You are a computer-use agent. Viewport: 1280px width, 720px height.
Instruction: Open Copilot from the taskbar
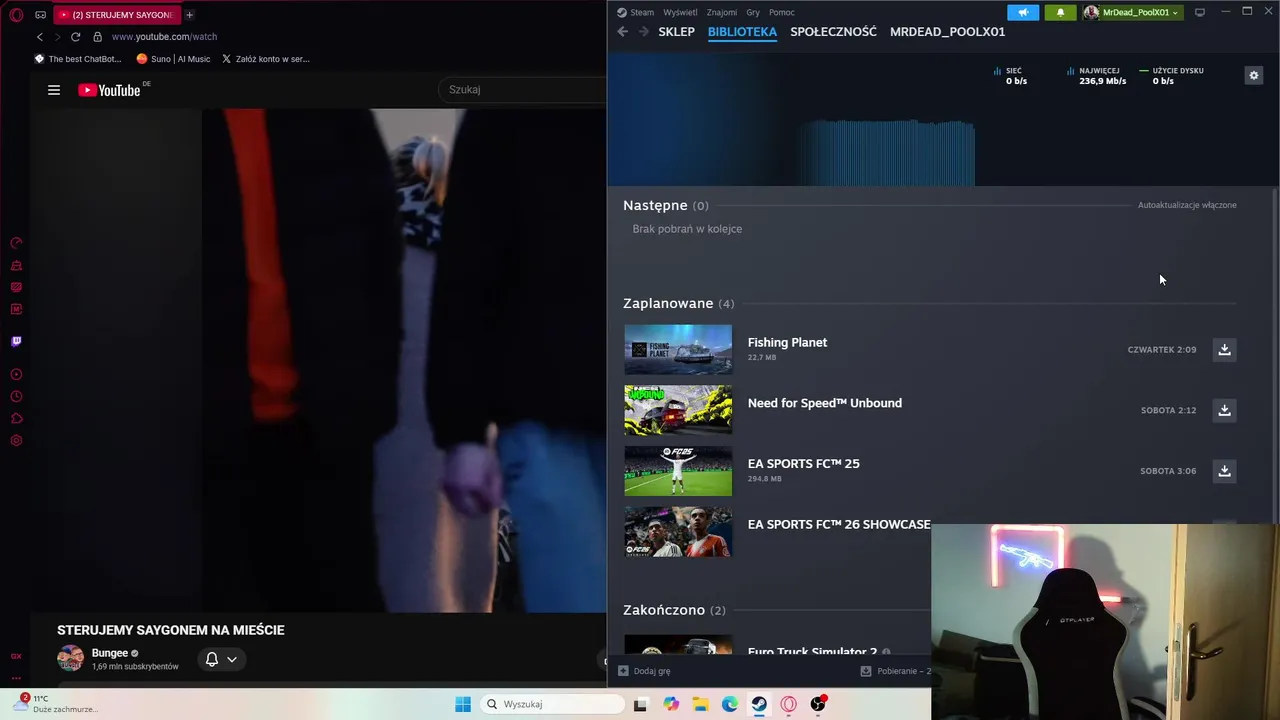click(671, 704)
